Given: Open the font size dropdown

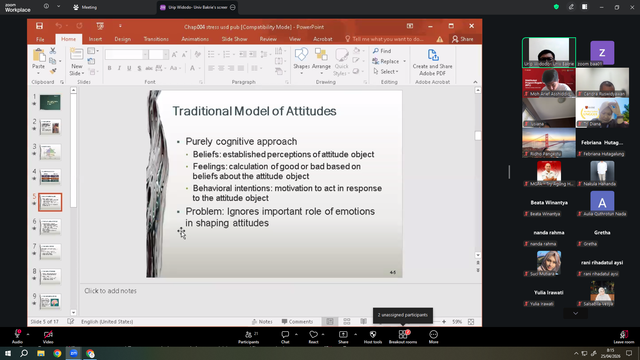Looking at the screenshot, I should [166, 54].
